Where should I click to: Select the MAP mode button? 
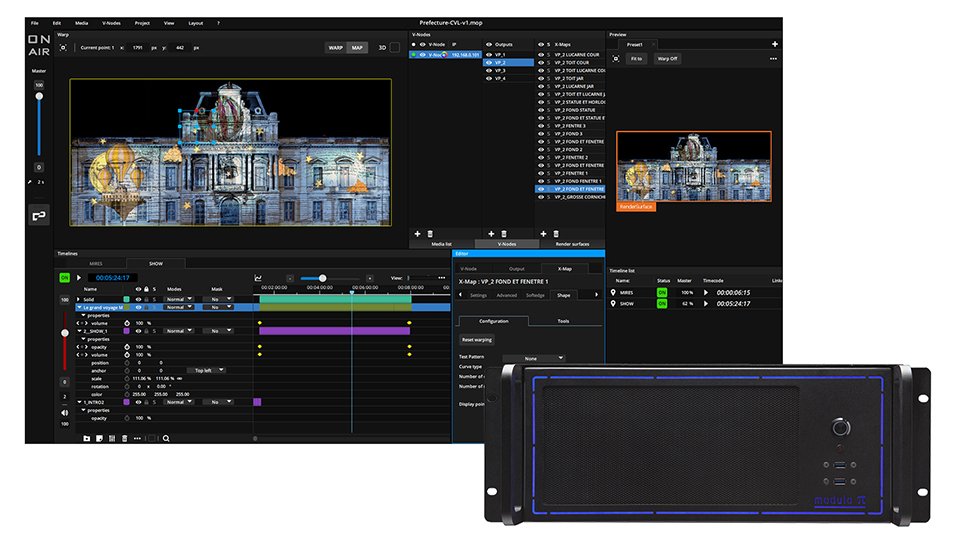point(357,47)
